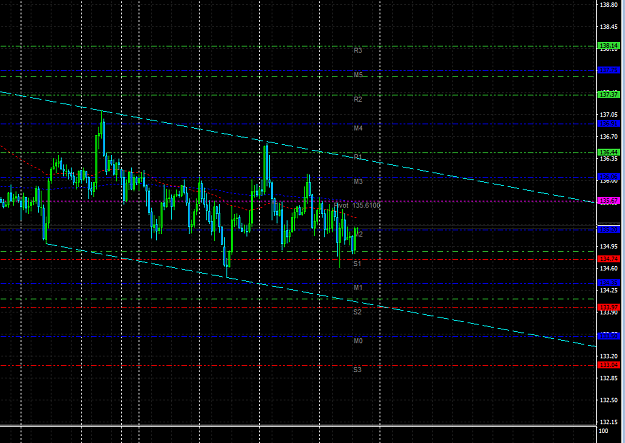
Task: Click the M4 pivot level label
Action: (358, 128)
